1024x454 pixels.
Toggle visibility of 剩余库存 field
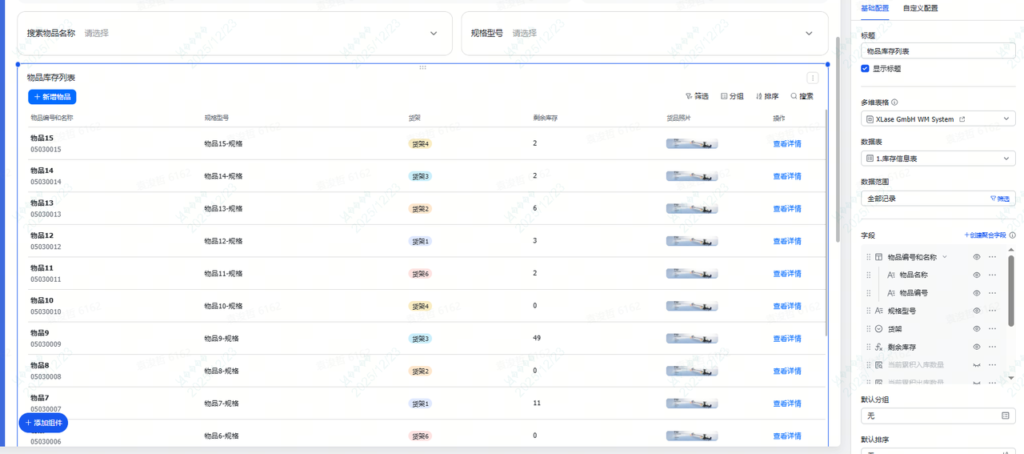976,346
